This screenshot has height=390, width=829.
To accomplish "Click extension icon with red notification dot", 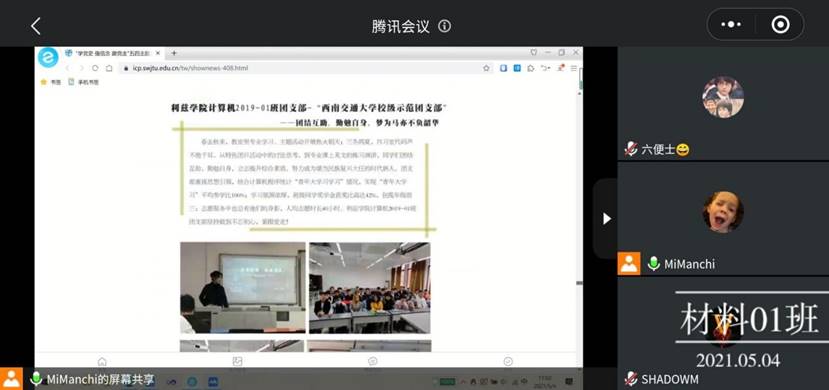I will (560, 68).
